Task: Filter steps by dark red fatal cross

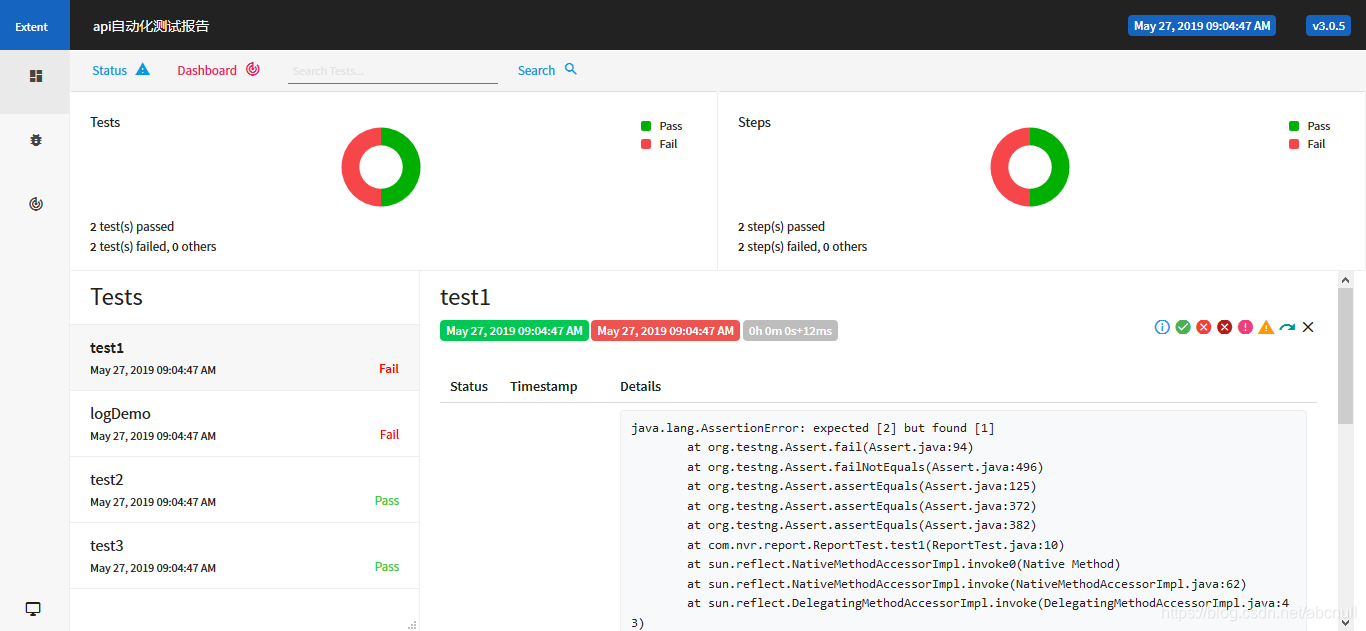Action: (x=1224, y=327)
